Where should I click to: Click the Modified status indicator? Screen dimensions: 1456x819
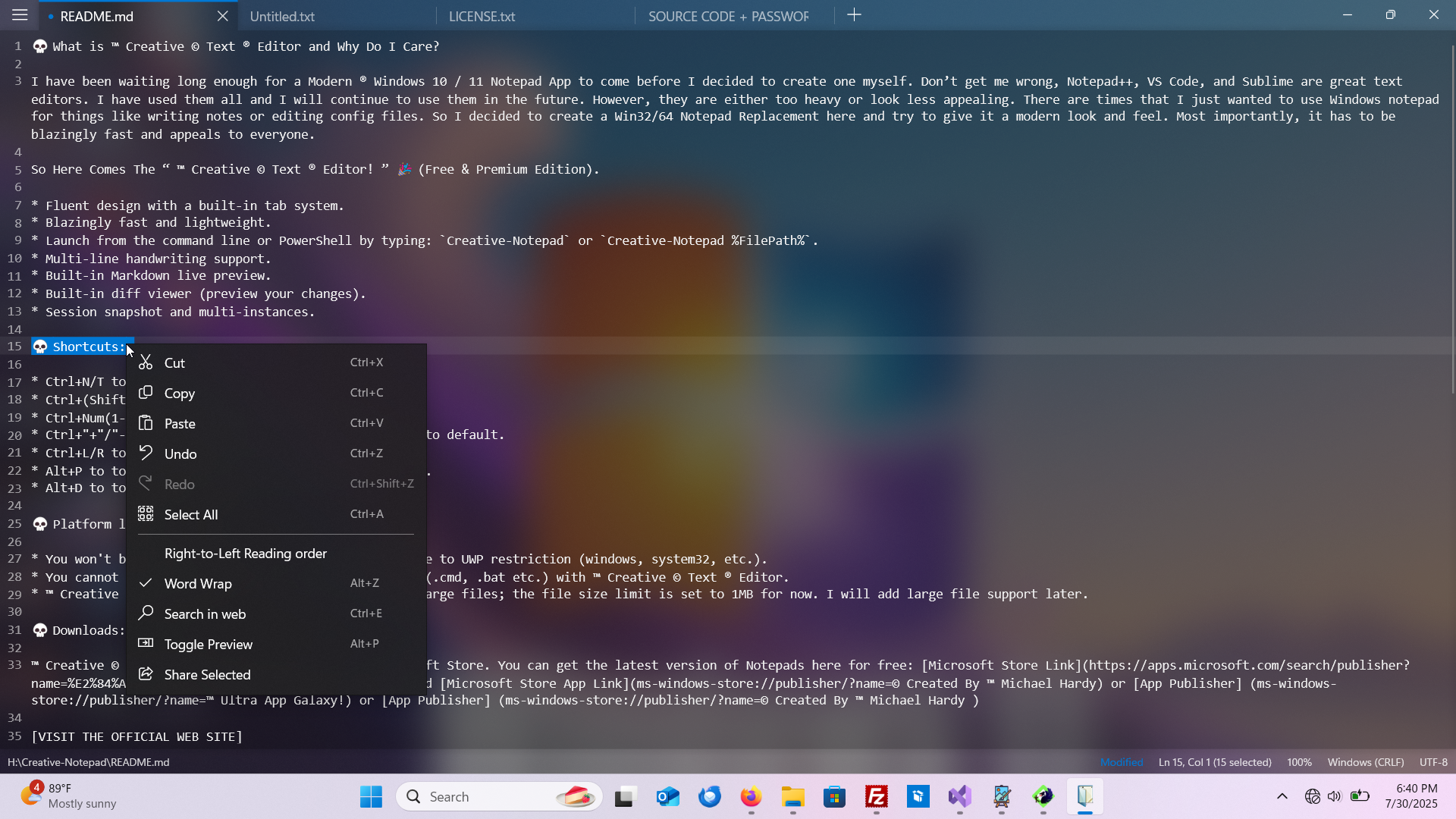(1121, 762)
